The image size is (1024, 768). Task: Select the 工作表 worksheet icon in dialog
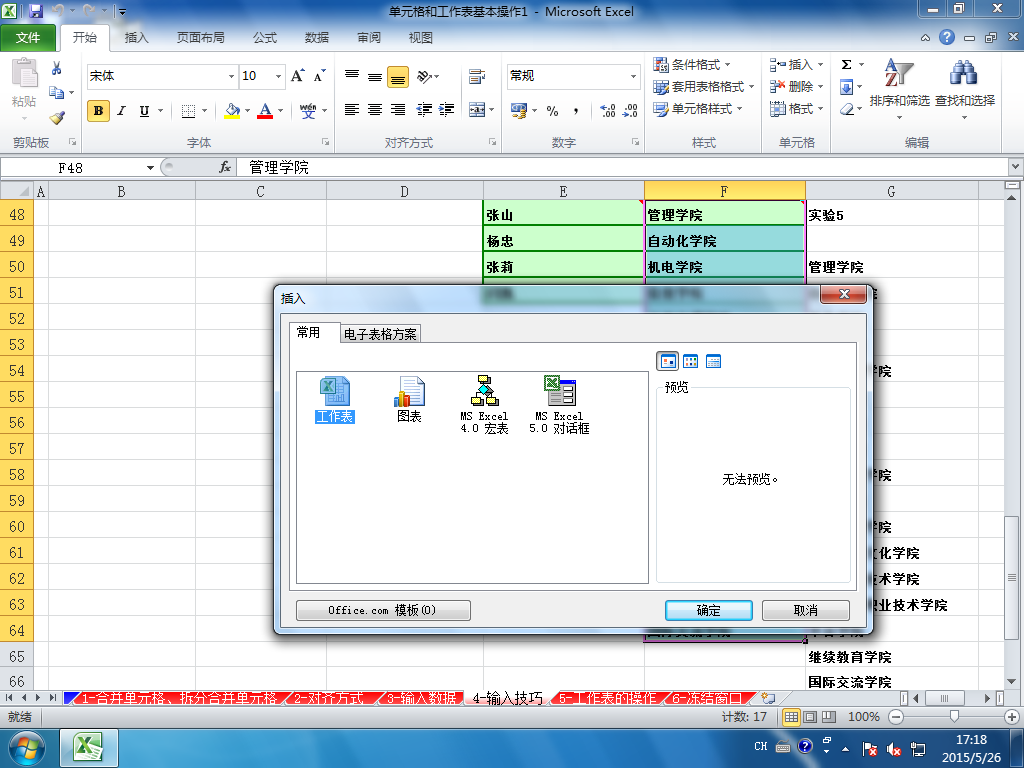334,399
